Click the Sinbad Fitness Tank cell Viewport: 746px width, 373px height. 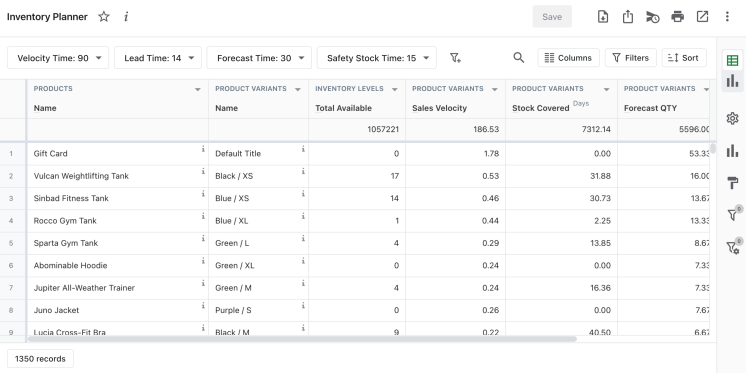click(x=118, y=198)
